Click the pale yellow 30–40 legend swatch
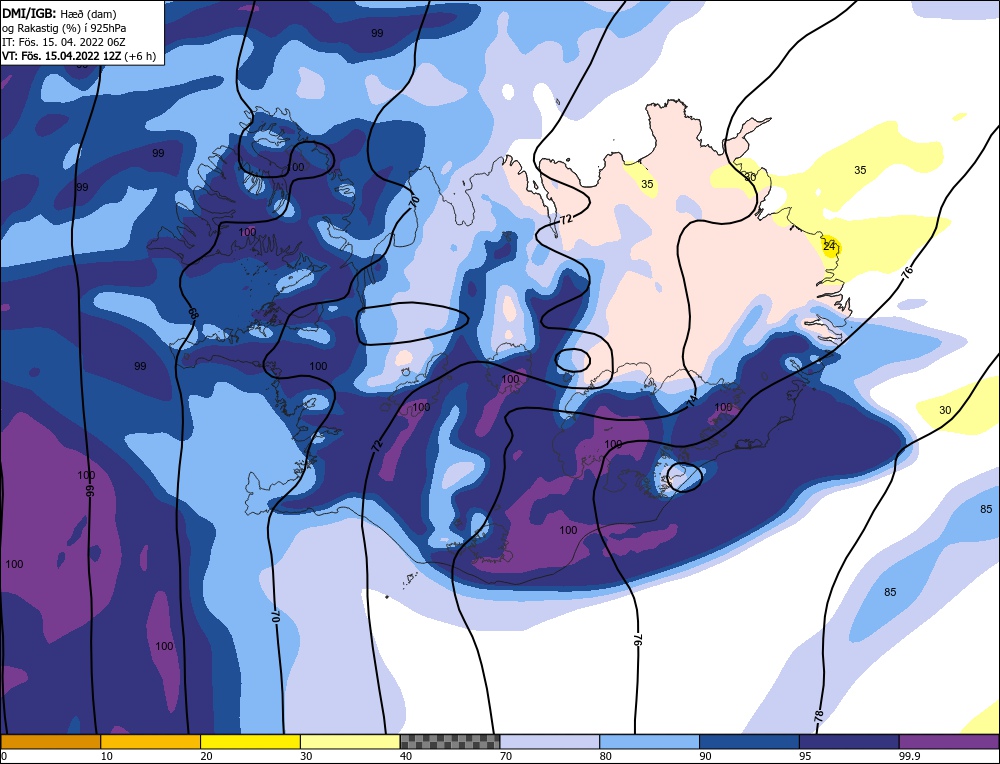This screenshot has height=764, width=1000. tap(350, 741)
